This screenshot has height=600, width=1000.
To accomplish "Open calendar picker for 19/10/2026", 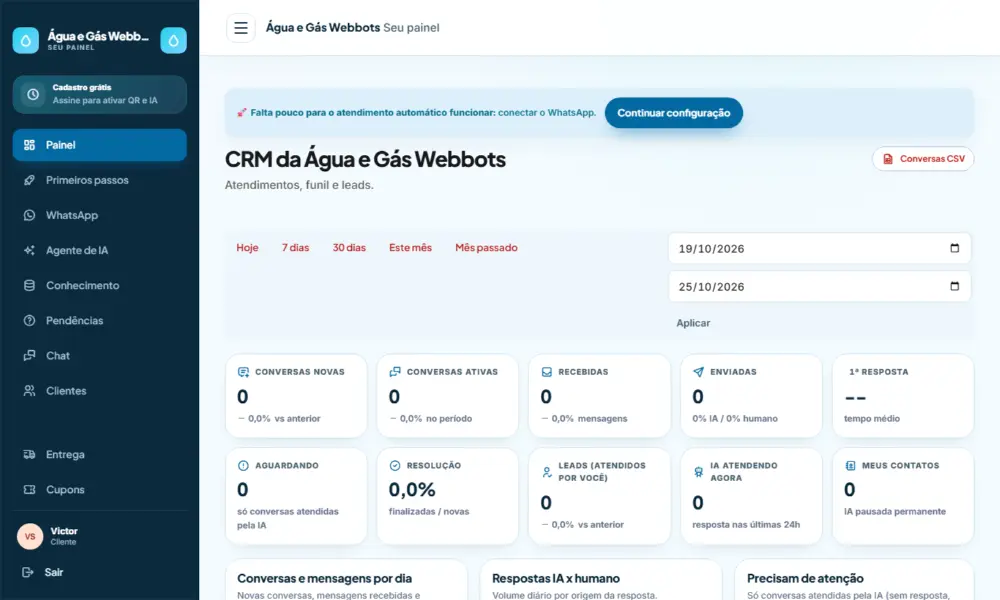I will (954, 248).
